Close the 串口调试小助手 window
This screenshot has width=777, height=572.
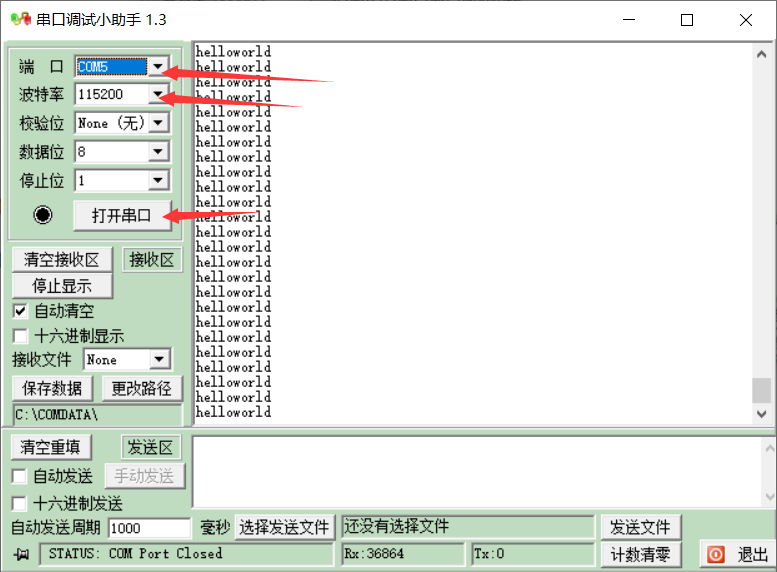click(x=745, y=20)
